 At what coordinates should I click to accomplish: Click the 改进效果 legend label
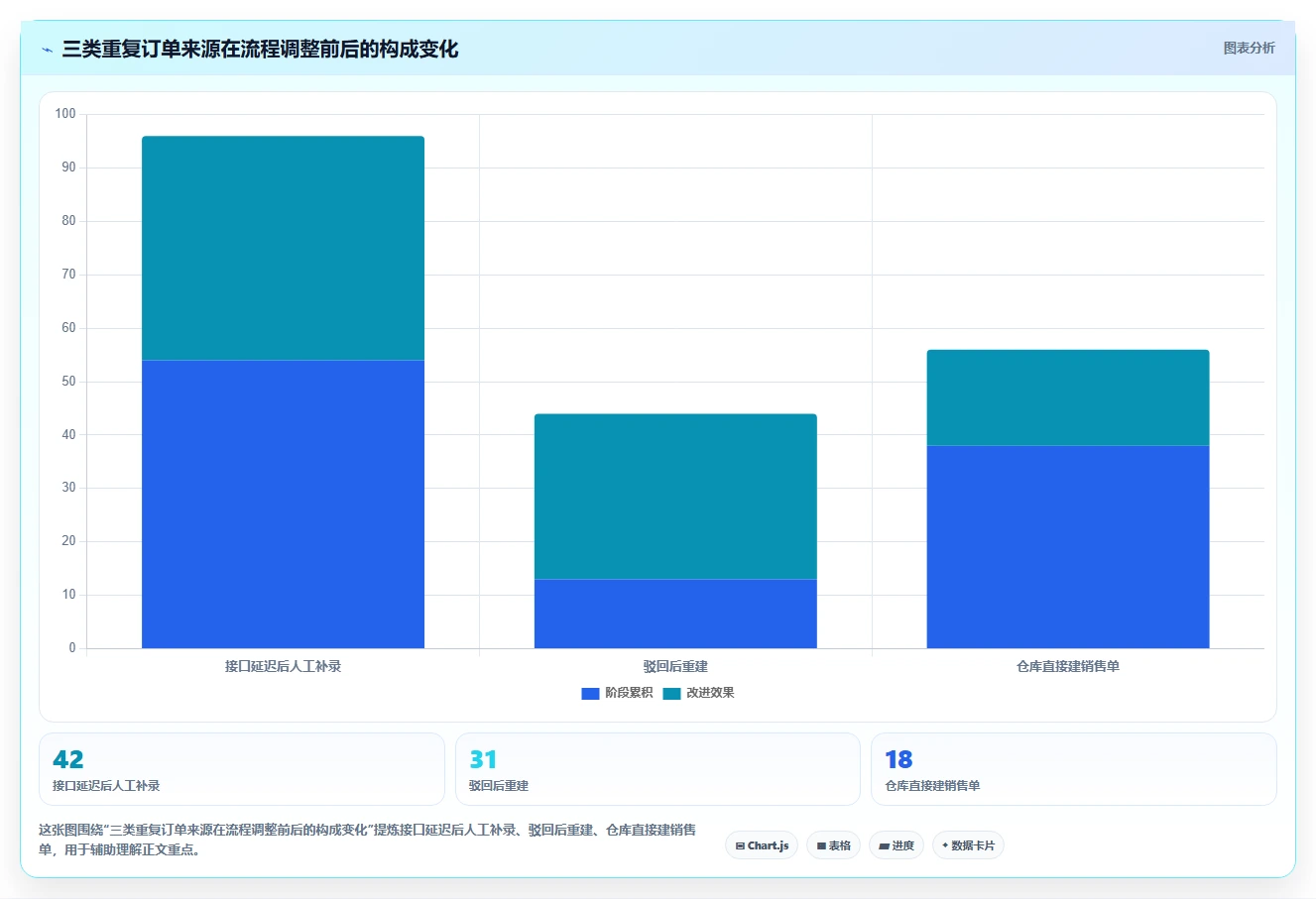click(x=710, y=693)
